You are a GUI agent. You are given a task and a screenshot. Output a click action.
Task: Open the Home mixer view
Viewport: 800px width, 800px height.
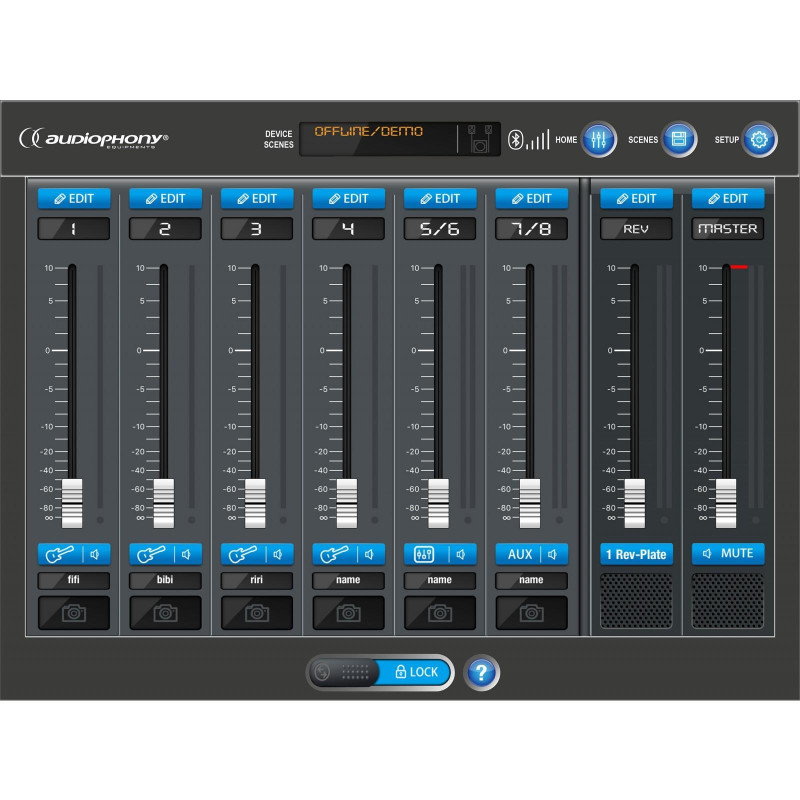598,139
